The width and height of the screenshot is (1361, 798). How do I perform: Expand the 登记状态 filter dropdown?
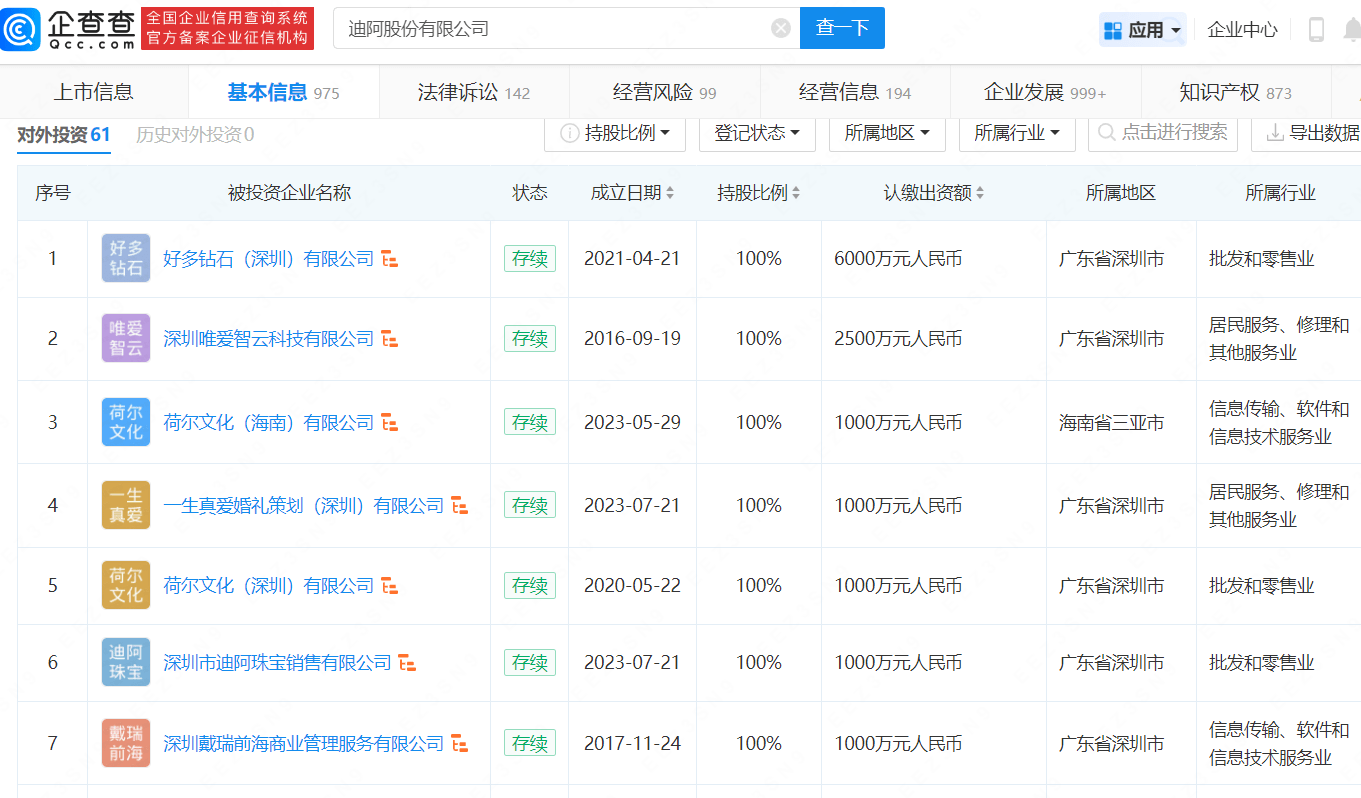pyautogui.click(x=756, y=133)
